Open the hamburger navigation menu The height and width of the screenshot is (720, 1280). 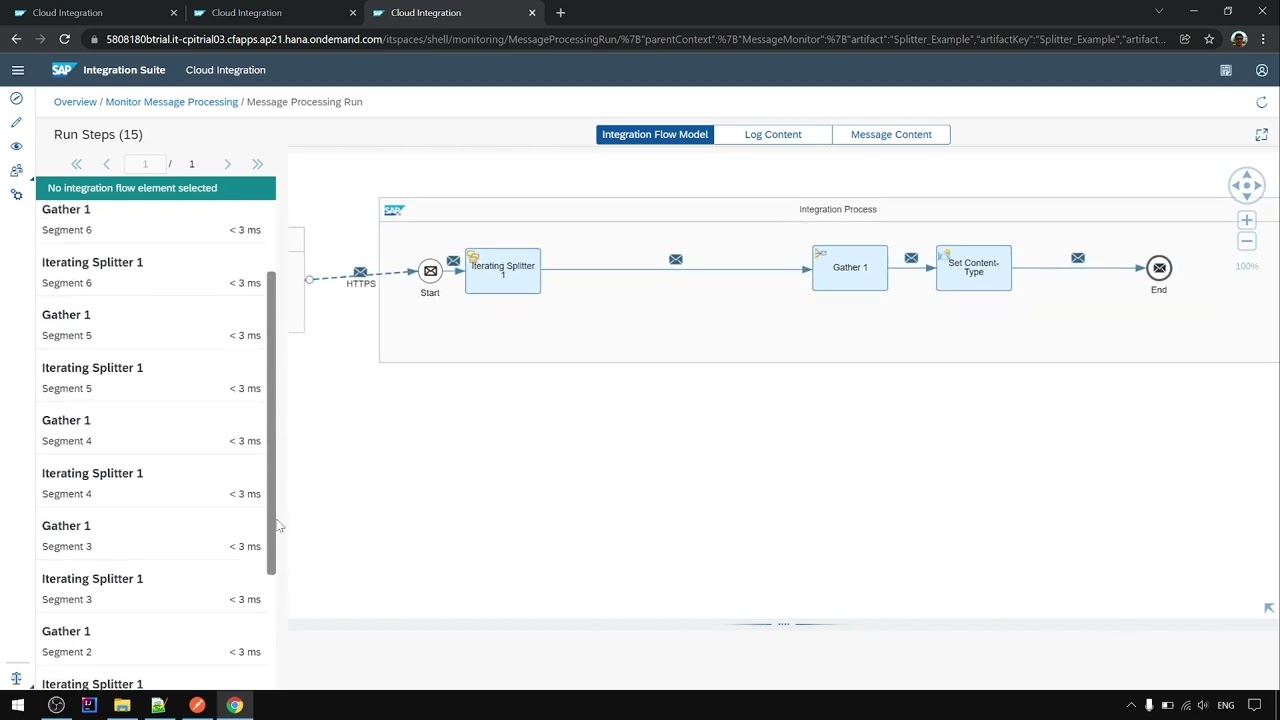pos(18,70)
